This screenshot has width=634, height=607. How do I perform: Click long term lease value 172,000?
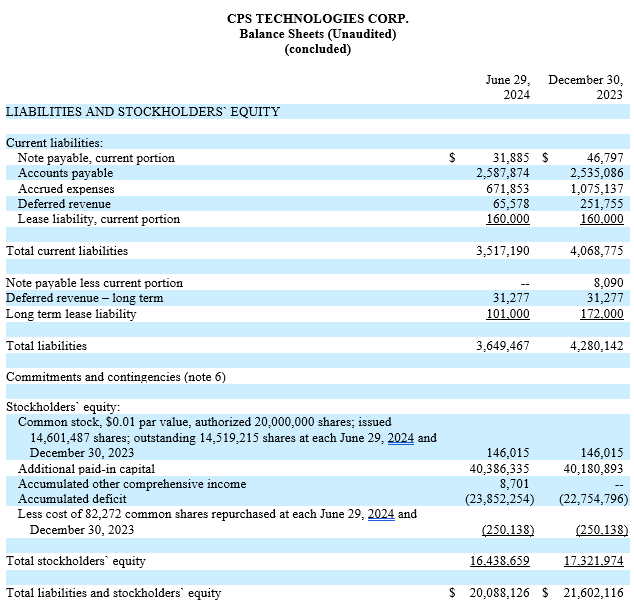pyautogui.click(x=602, y=314)
